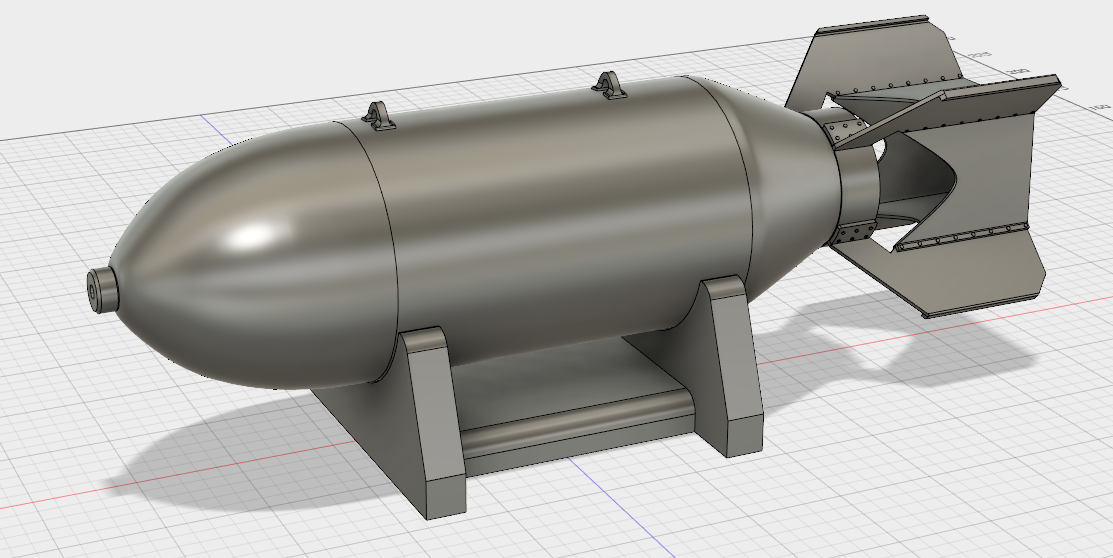Select the lifting lug nearest the nose
Screen dimensions: 1113x558
[380, 116]
